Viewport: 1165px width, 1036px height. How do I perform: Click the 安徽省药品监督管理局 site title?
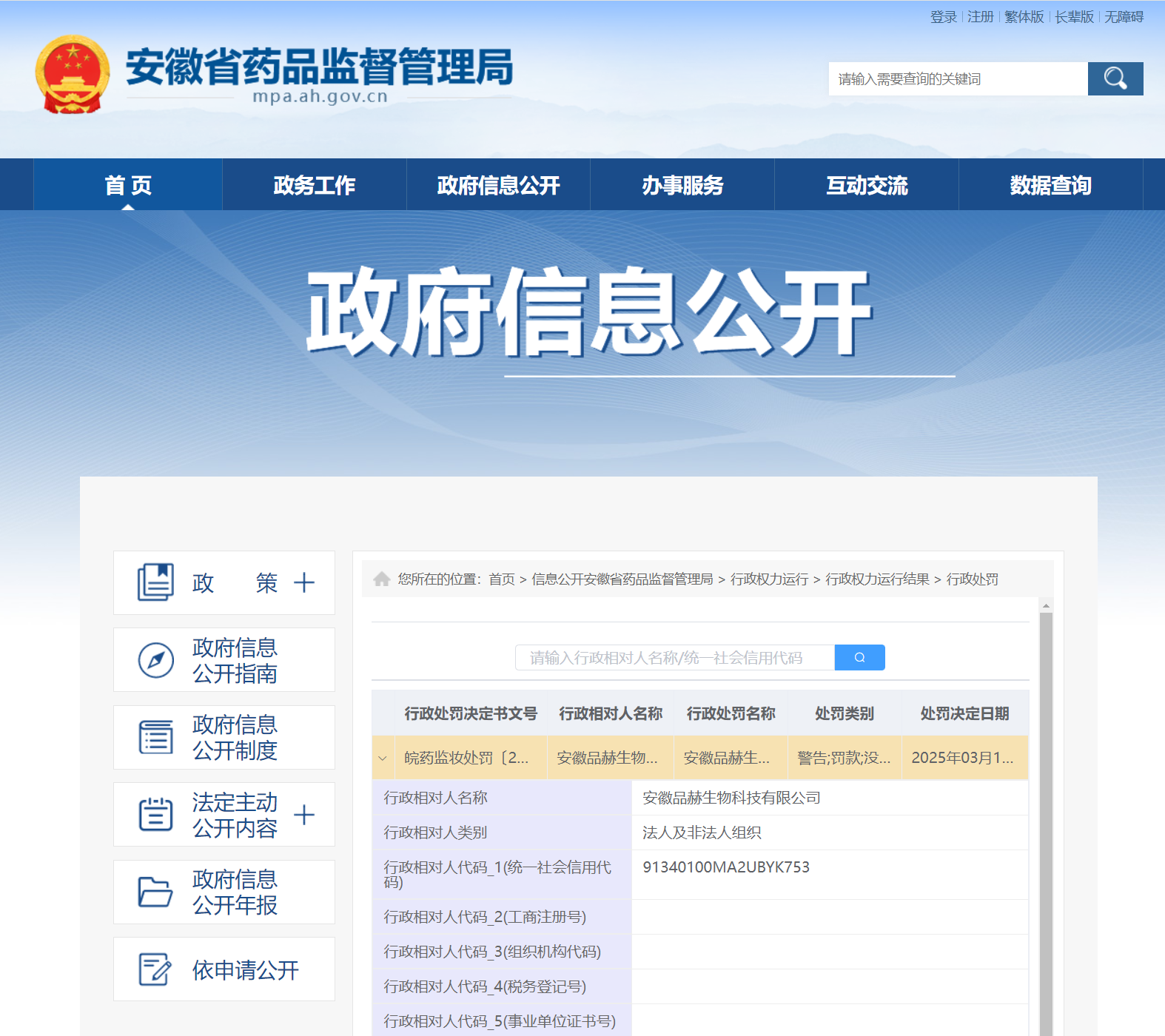(320, 67)
